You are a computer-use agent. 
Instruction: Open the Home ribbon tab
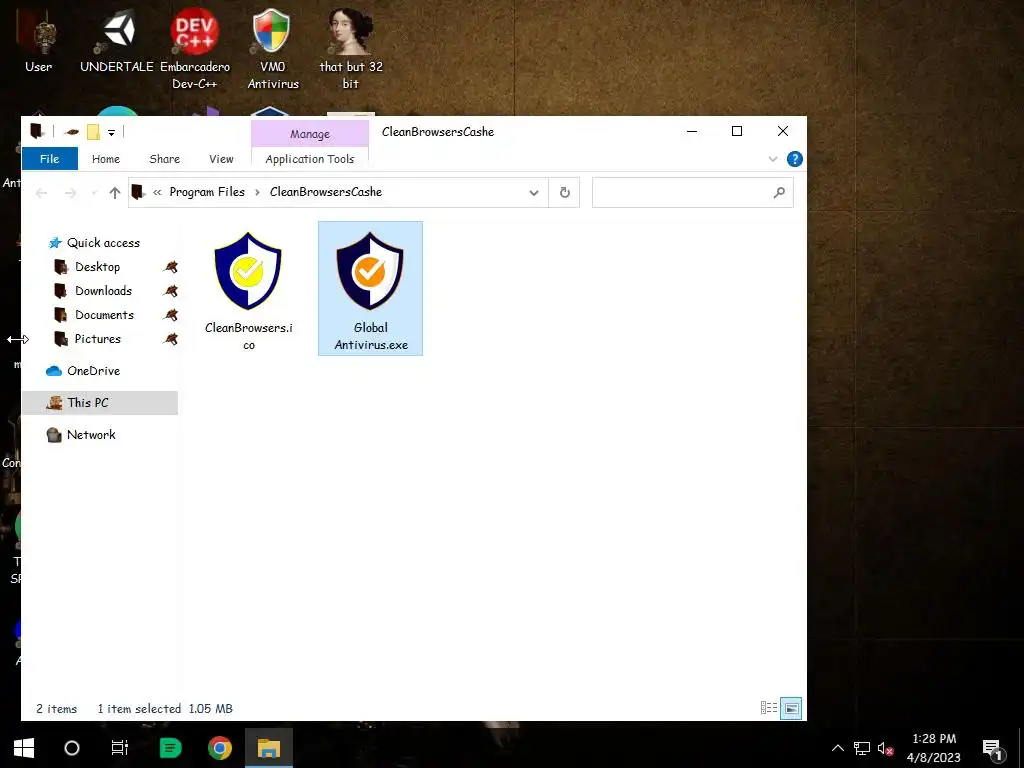pyautogui.click(x=106, y=159)
